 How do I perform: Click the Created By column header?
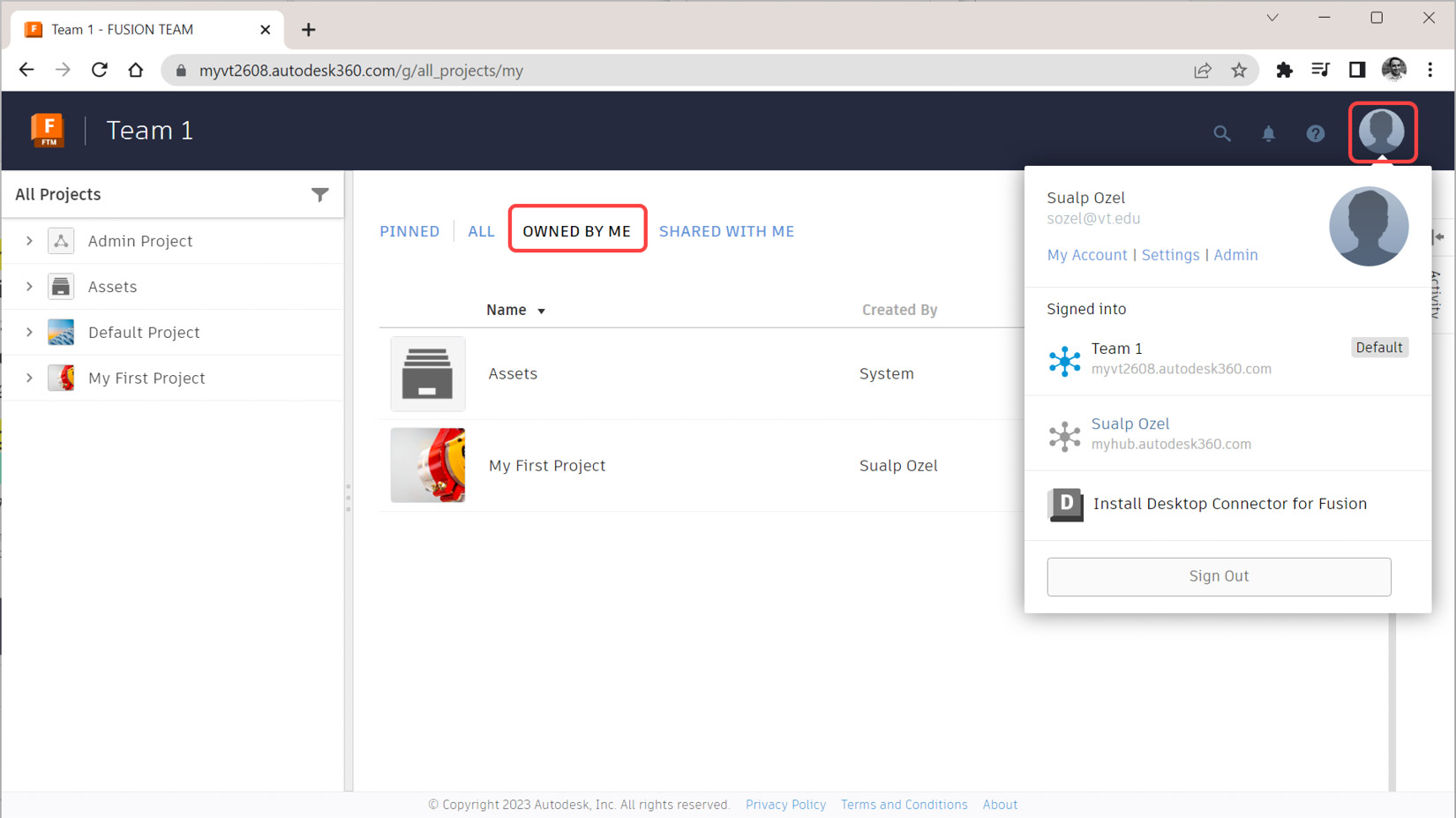pos(899,310)
